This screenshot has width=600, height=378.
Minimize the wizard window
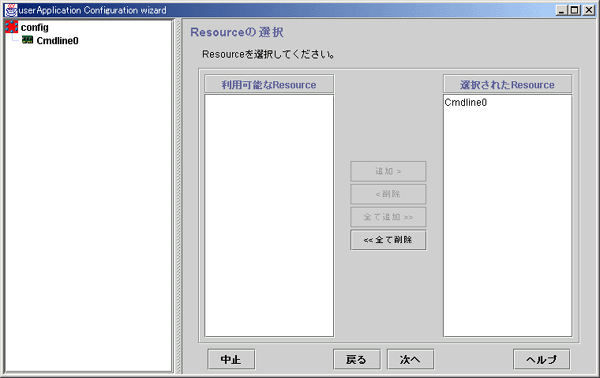coord(561,10)
